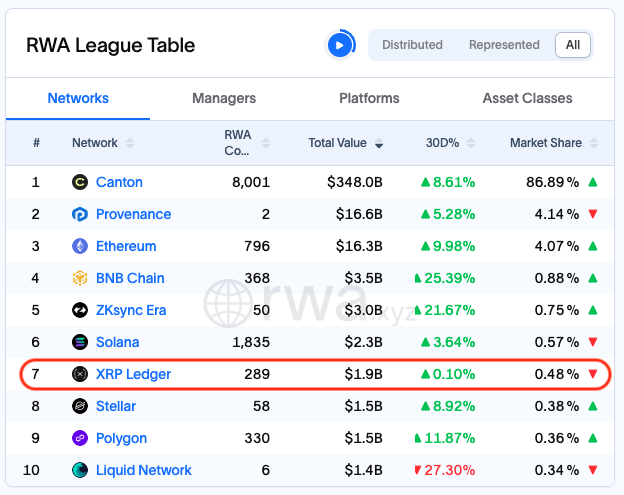Screen dimensions: 624x495
Task: Click the Ethereum diamond logo icon
Action: [80, 246]
